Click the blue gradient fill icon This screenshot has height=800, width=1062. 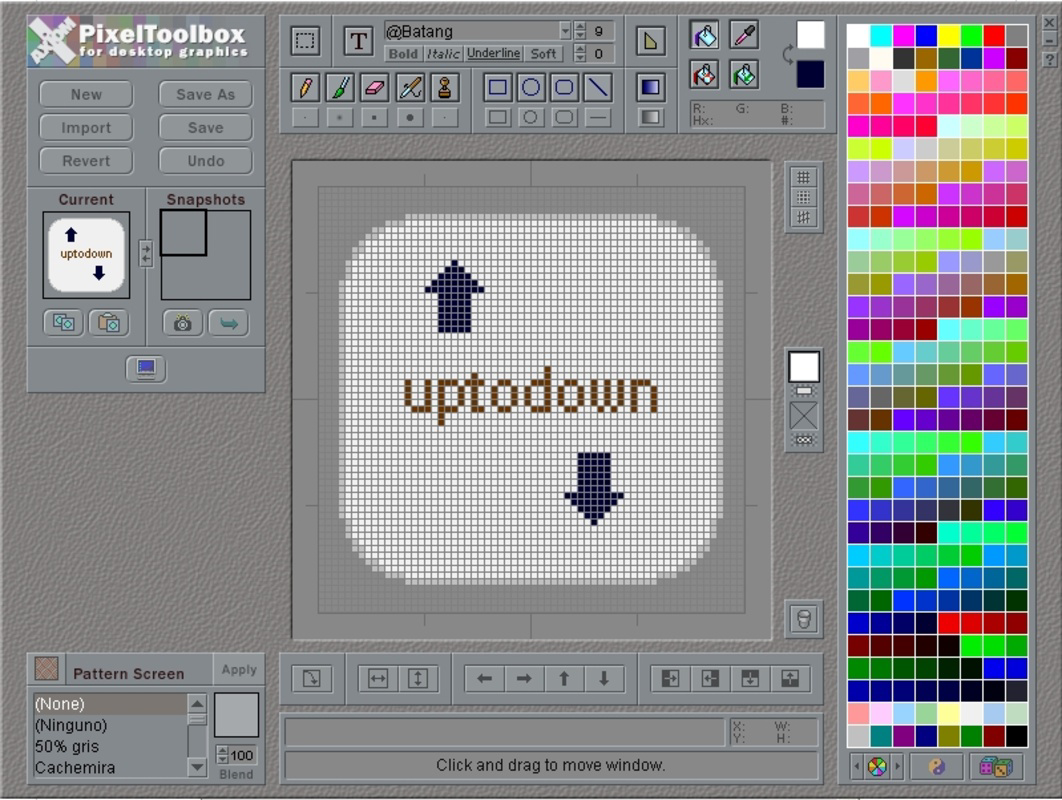(x=650, y=87)
